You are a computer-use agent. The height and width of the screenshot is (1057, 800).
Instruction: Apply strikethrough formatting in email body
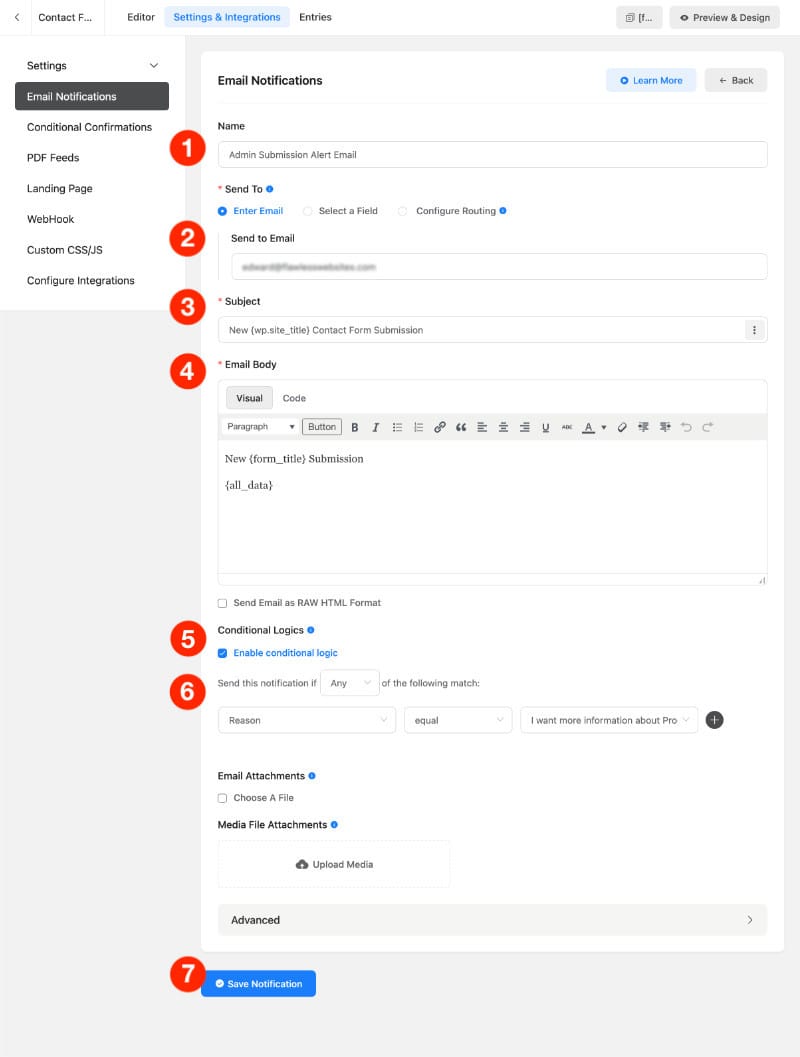pyautogui.click(x=565, y=426)
